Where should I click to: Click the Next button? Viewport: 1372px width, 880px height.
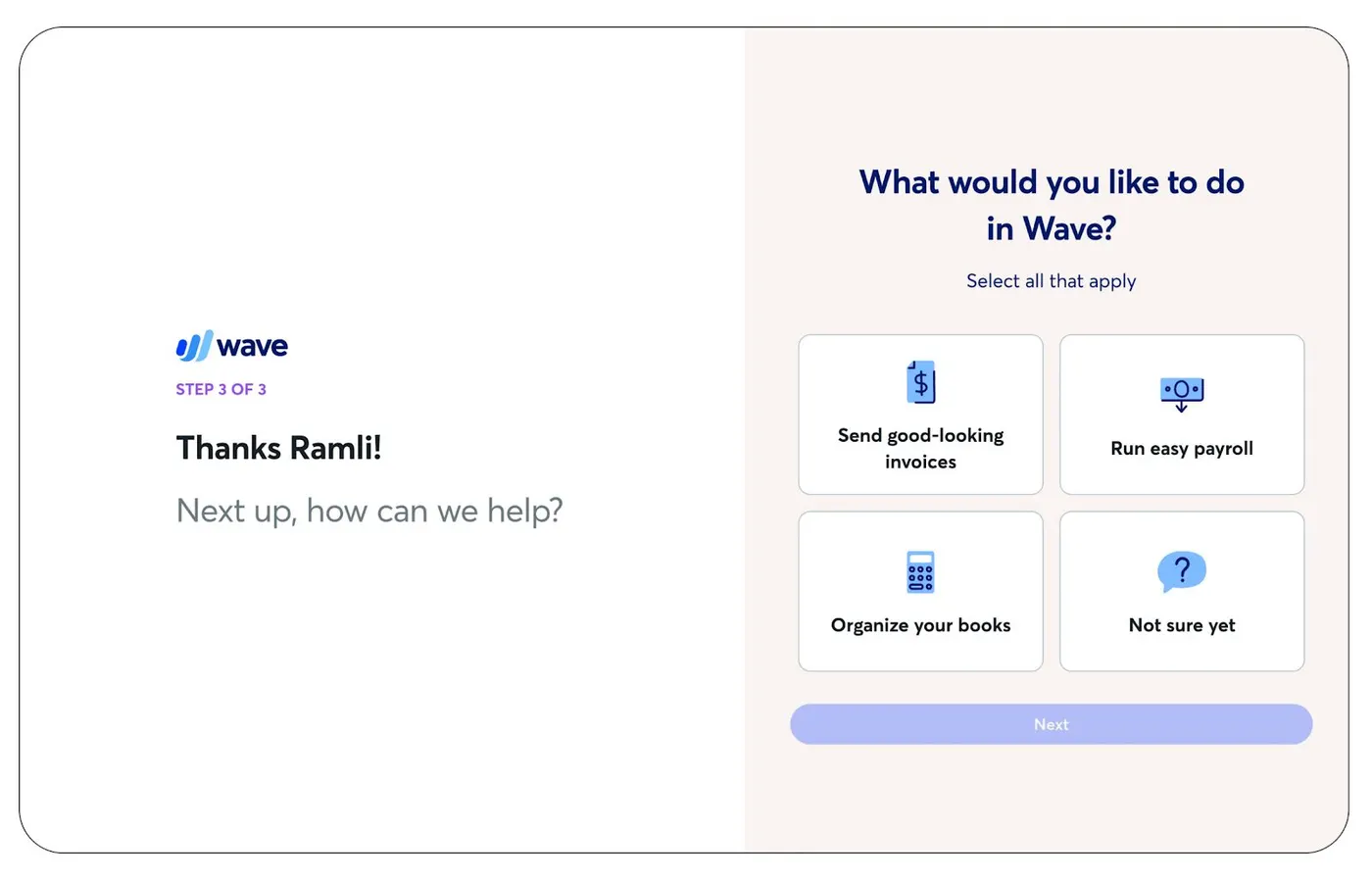pyautogui.click(x=1051, y=724)
